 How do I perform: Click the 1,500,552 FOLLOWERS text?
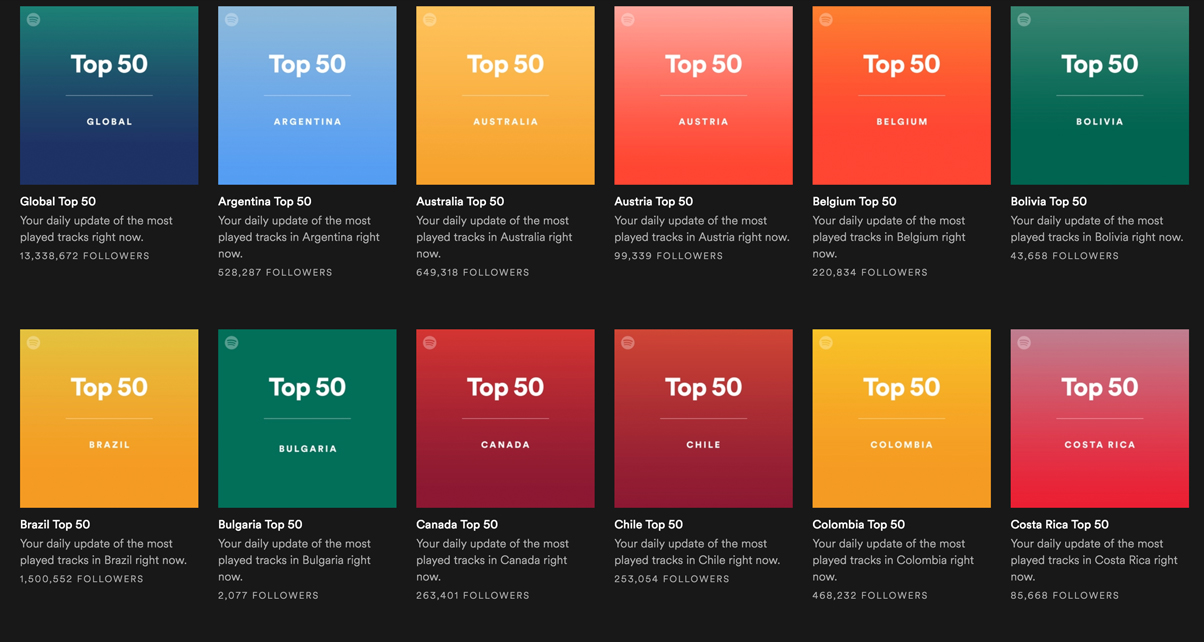(82, 579)
